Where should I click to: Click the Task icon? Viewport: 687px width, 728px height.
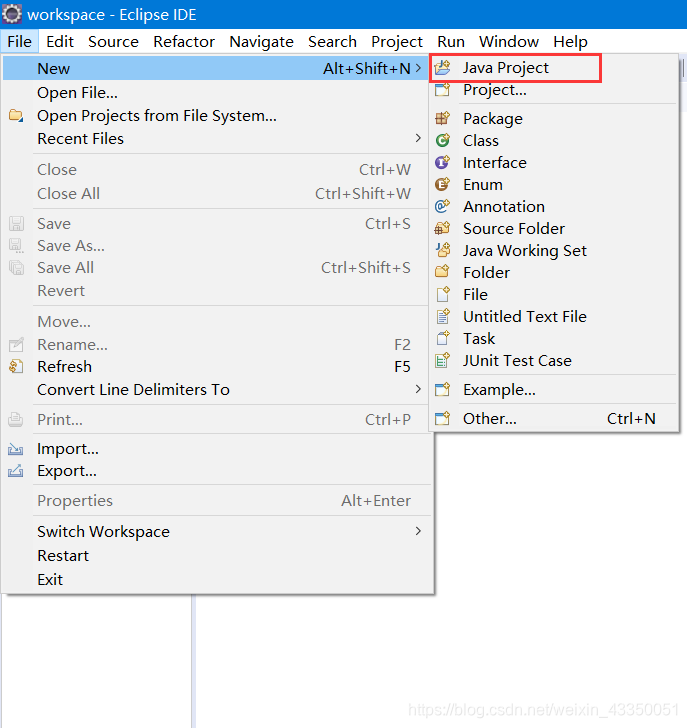[x=442, y=338]
